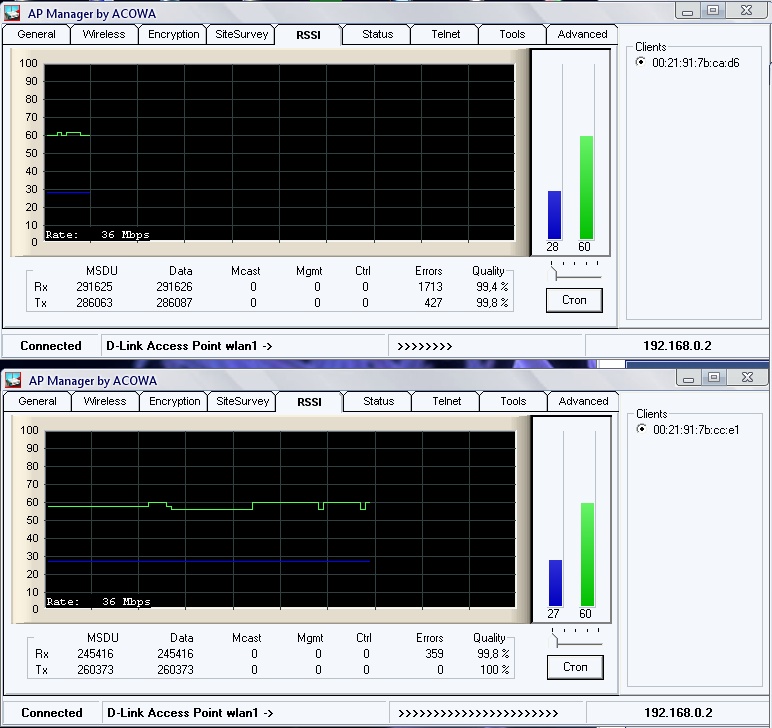The image size is (772, 728).
Task: Open the Telnet tab in bottom window
Action: (447, 401)
